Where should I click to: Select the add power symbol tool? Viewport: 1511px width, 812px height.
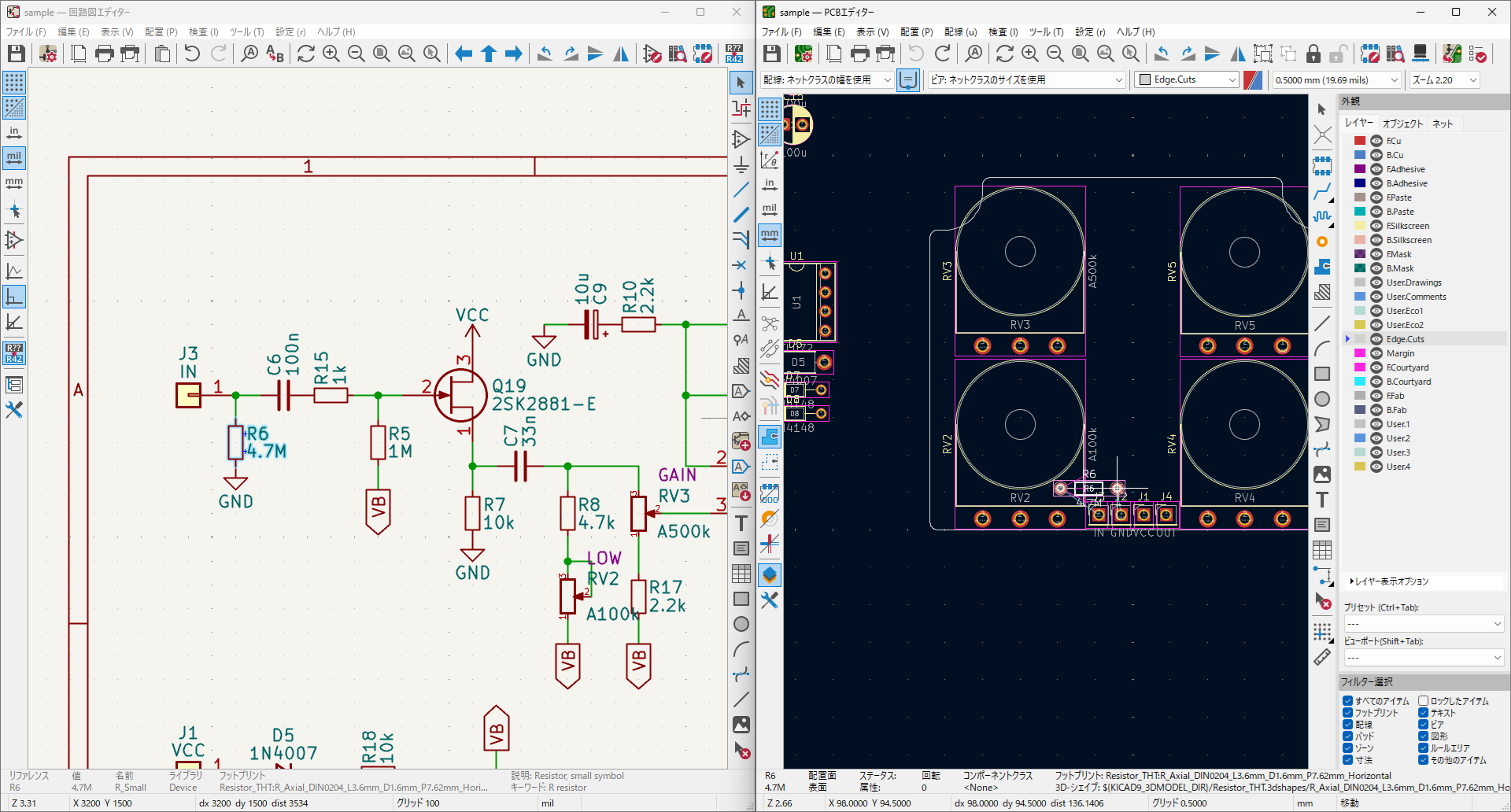click(x=741, y=164)
